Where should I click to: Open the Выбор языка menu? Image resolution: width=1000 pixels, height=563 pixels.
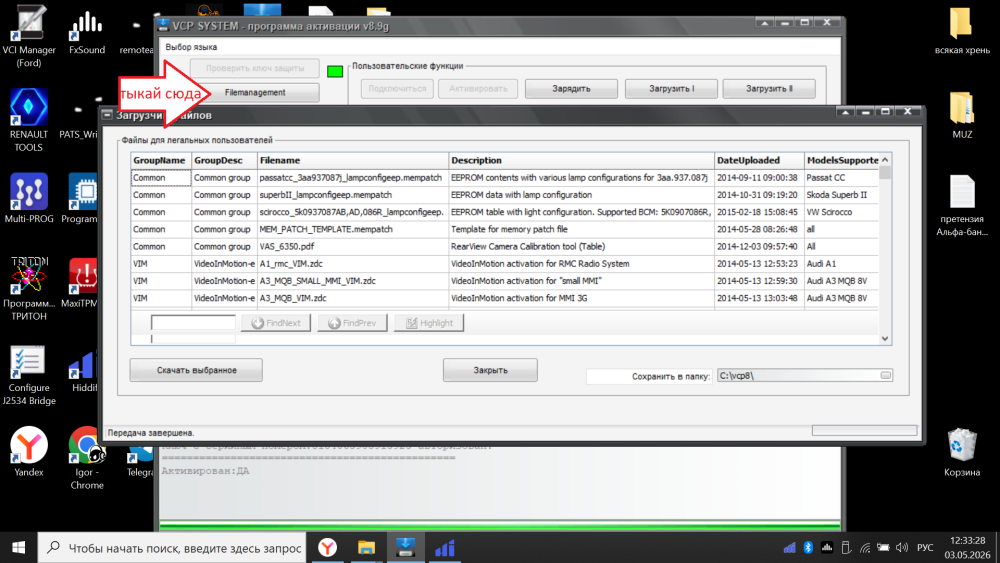191,47
